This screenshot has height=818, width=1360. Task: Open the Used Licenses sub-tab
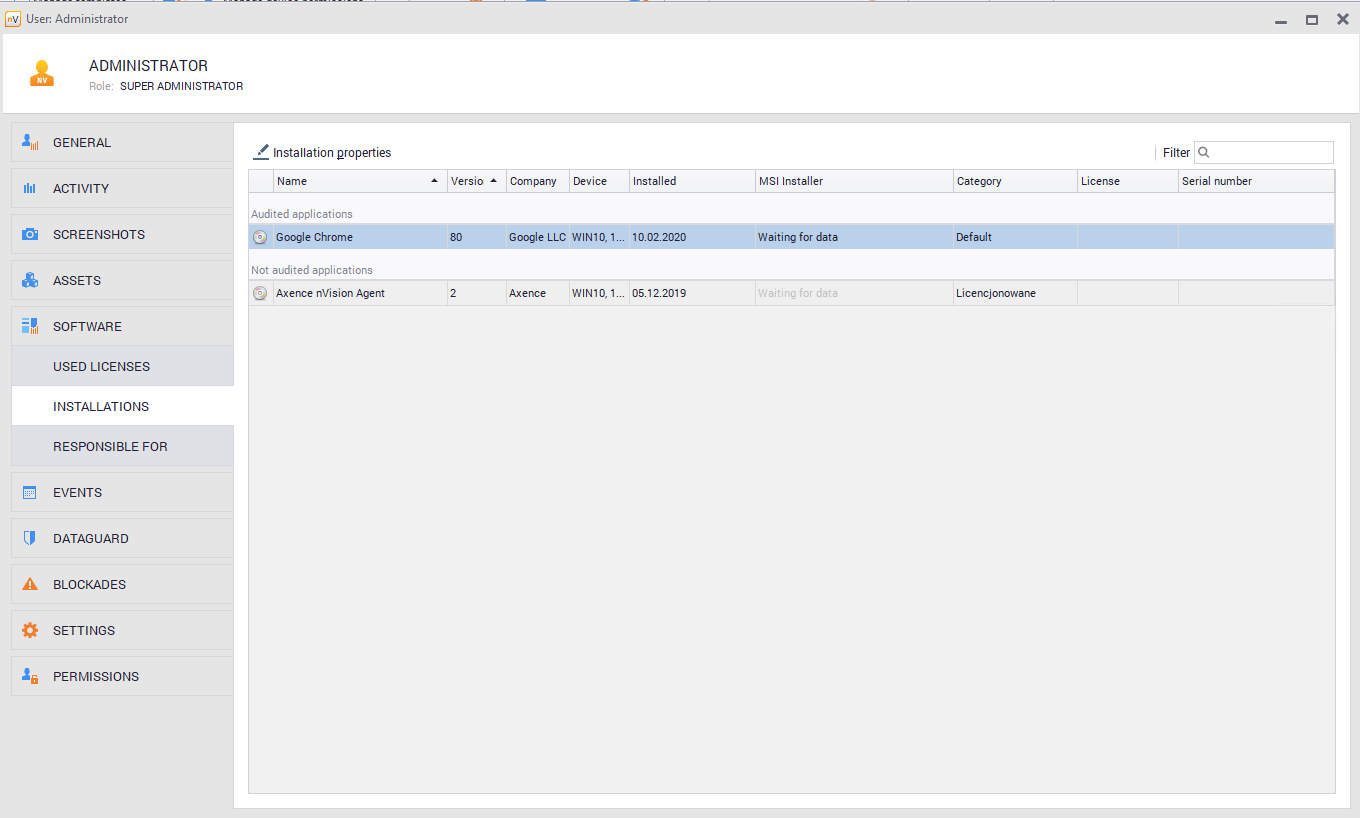101,366
